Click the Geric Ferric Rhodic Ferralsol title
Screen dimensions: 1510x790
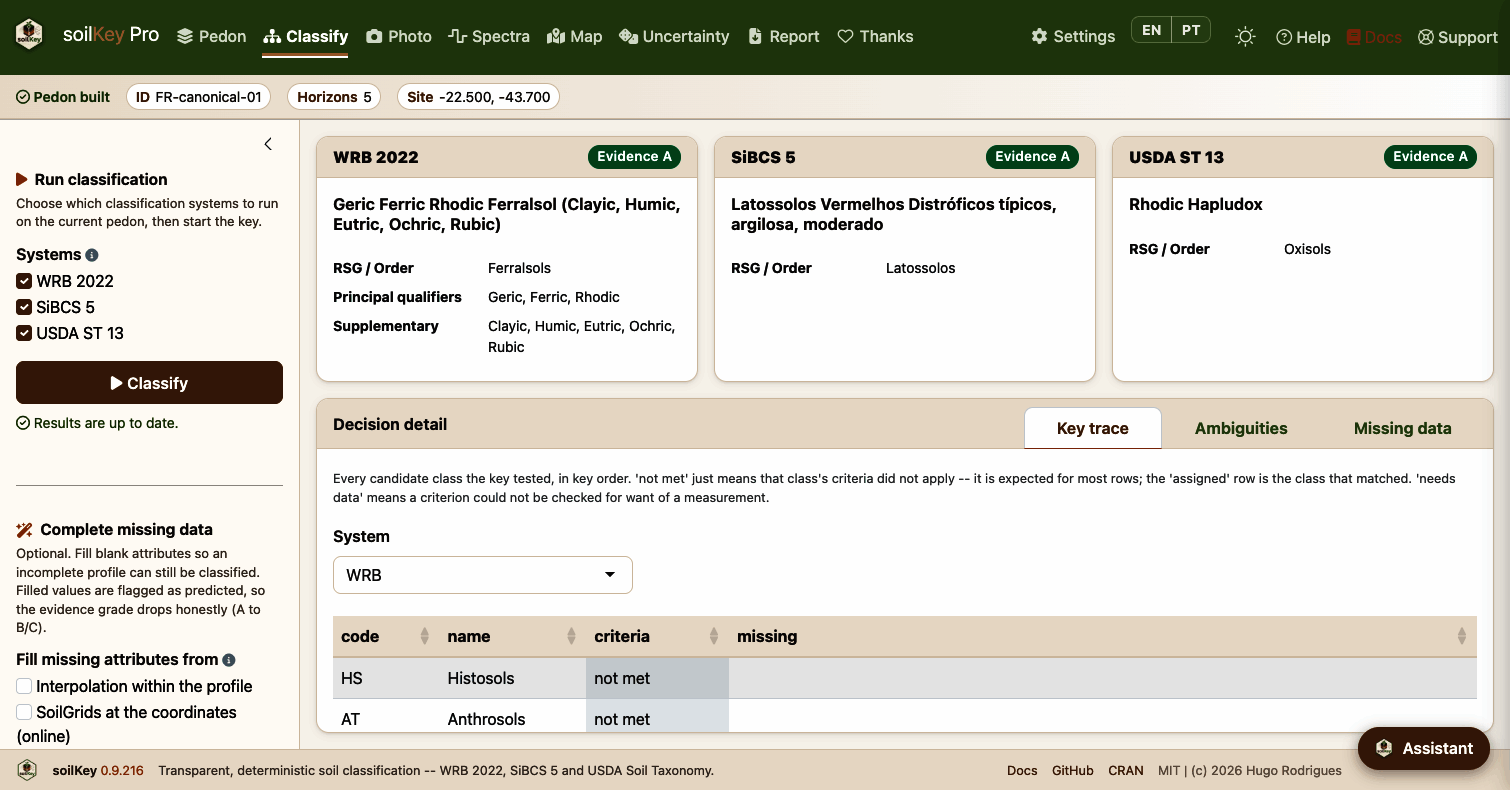[506, 214]
